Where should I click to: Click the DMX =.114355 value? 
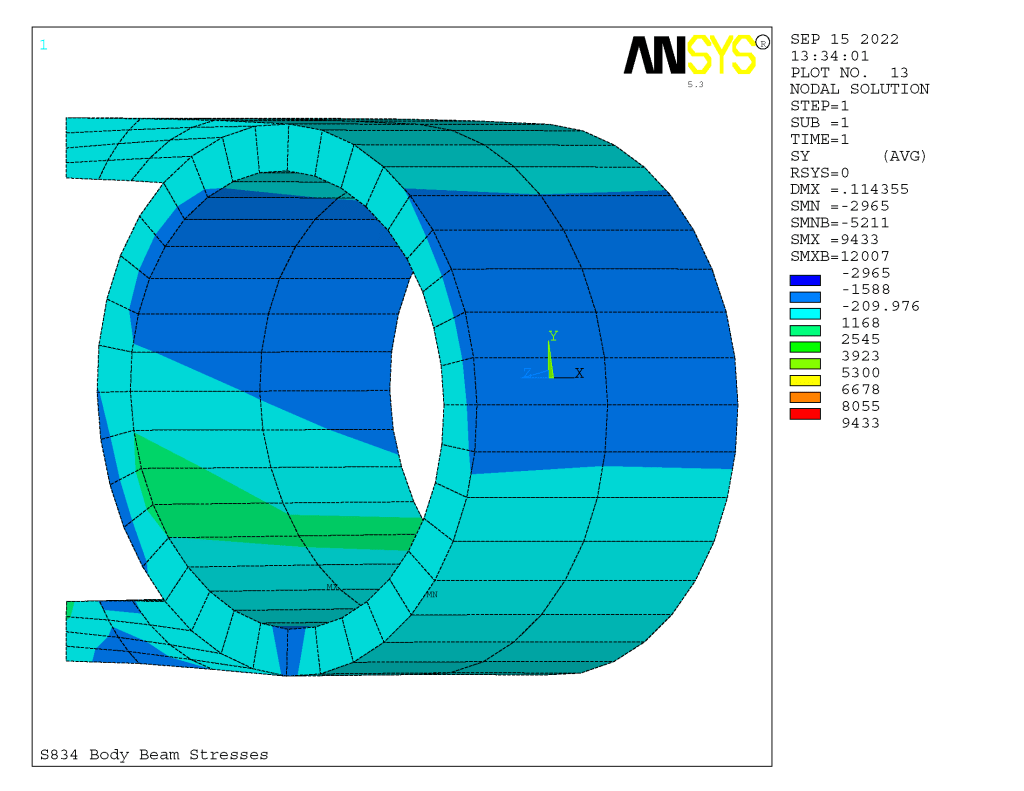849,189
